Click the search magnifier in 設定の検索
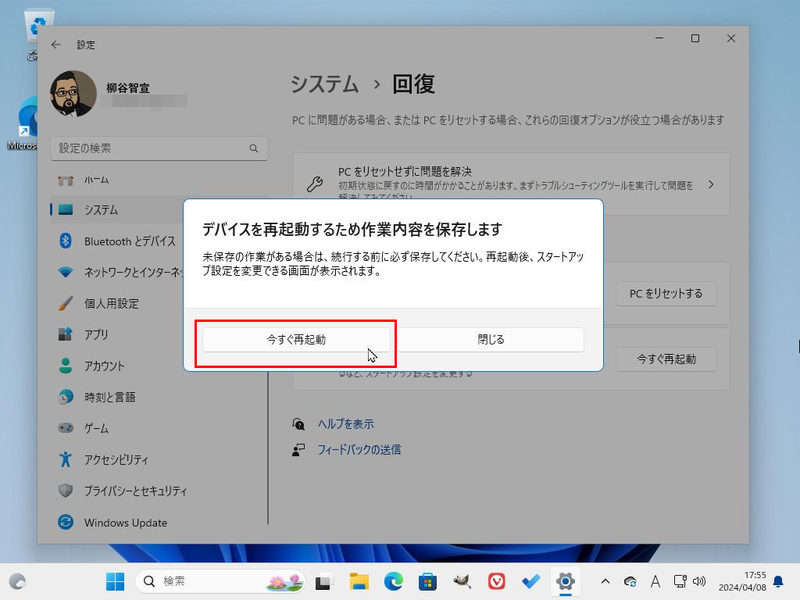Viewport: 800px width, 600px height. click(x=254, y=148)
